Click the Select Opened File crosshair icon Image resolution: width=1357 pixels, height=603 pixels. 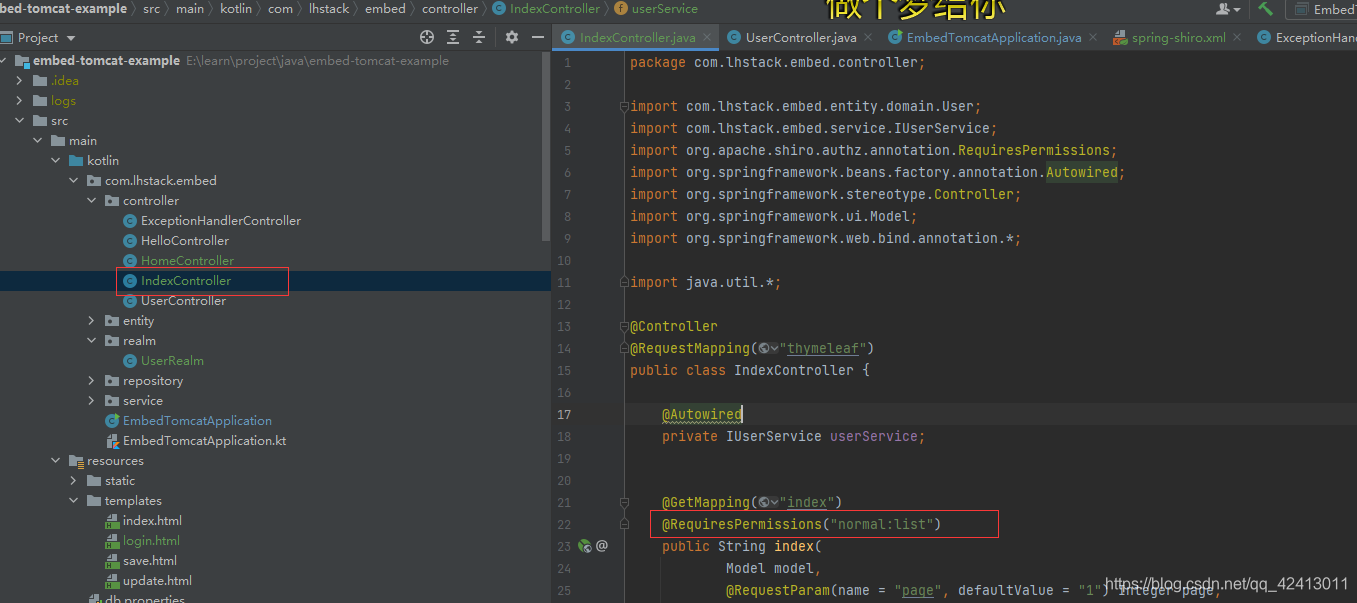coord(427,37)
